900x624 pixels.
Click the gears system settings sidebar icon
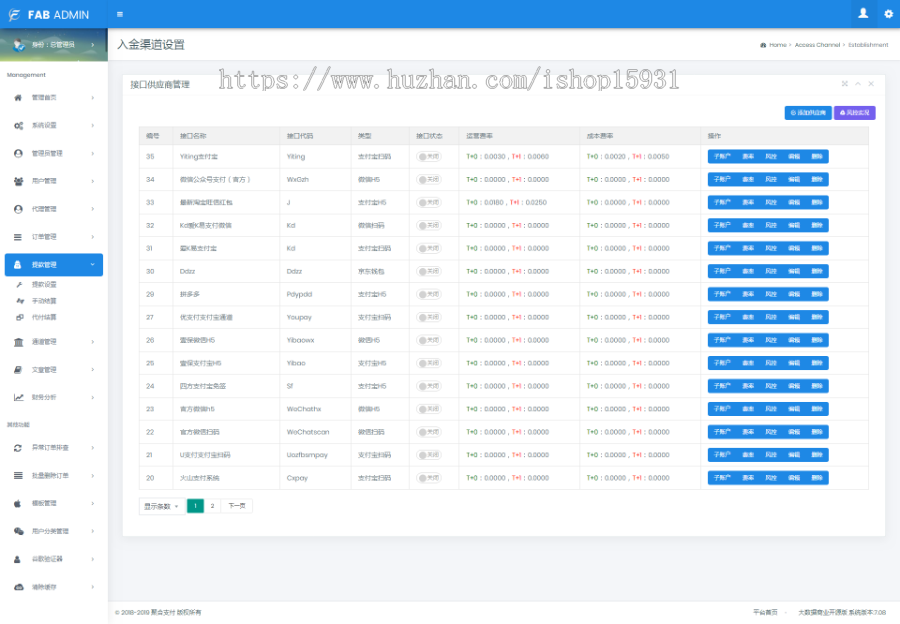point(18,125)
